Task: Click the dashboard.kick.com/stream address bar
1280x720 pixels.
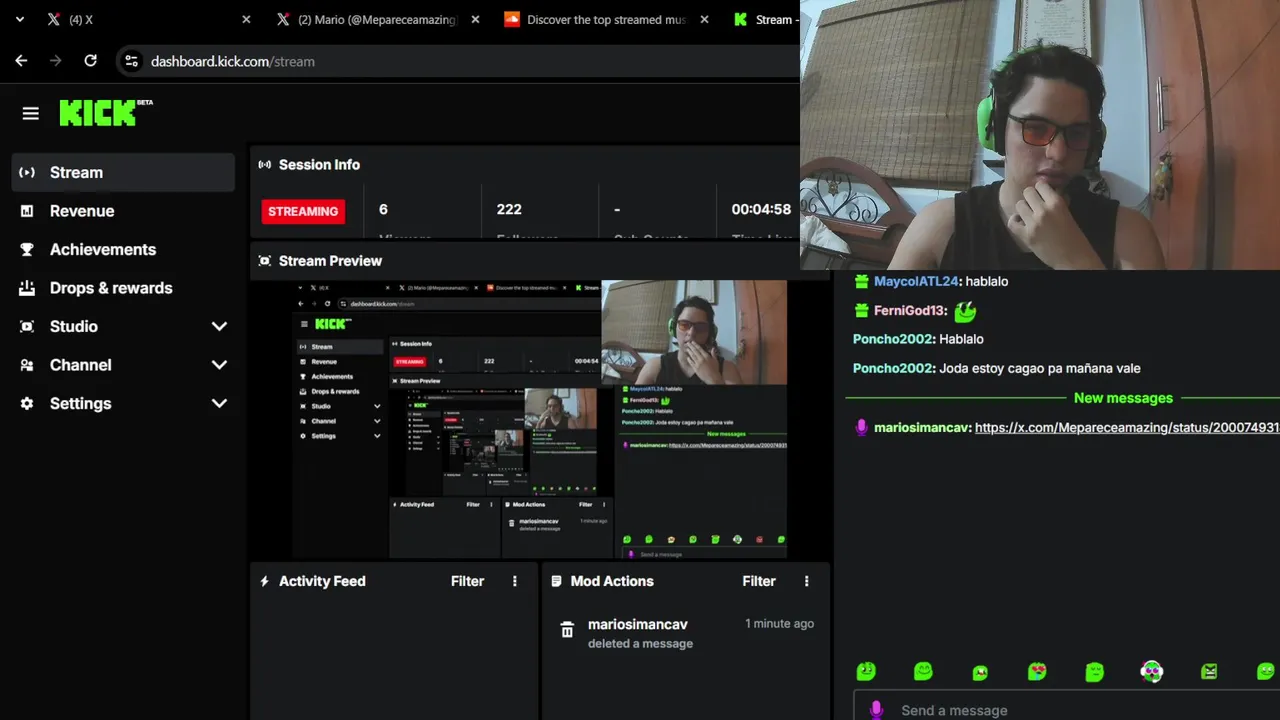Action: pos(460,61)
